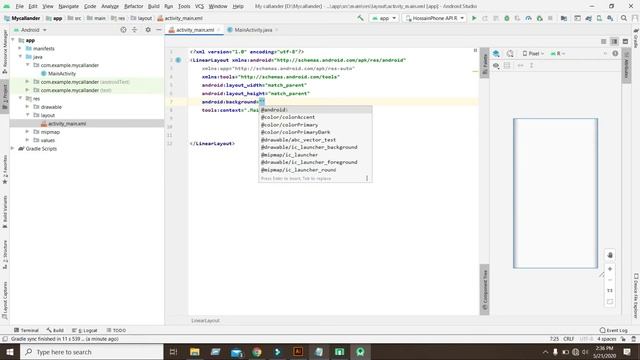This screenshot has width=640, height=360.
Task: Click Collapse All in Project panel
Action: (134, 30)
